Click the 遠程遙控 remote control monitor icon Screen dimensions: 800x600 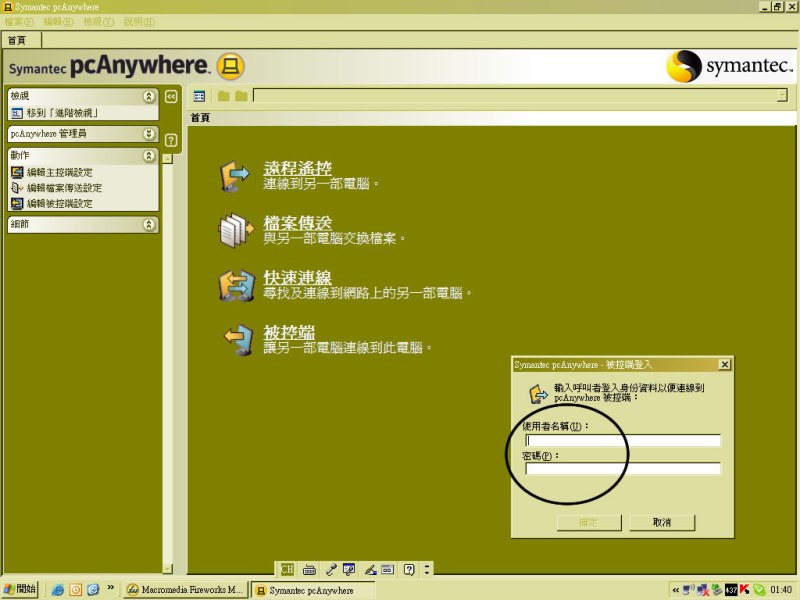point(235,176)
